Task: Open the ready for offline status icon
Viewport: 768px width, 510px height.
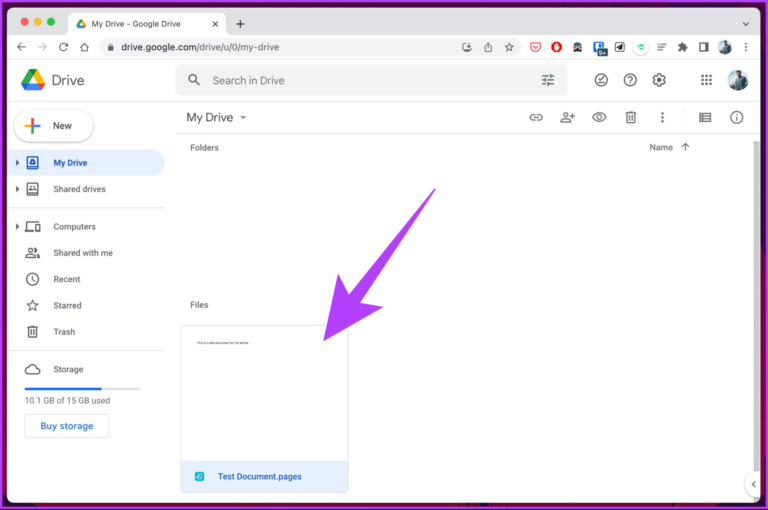Action: tap(601, 80)
